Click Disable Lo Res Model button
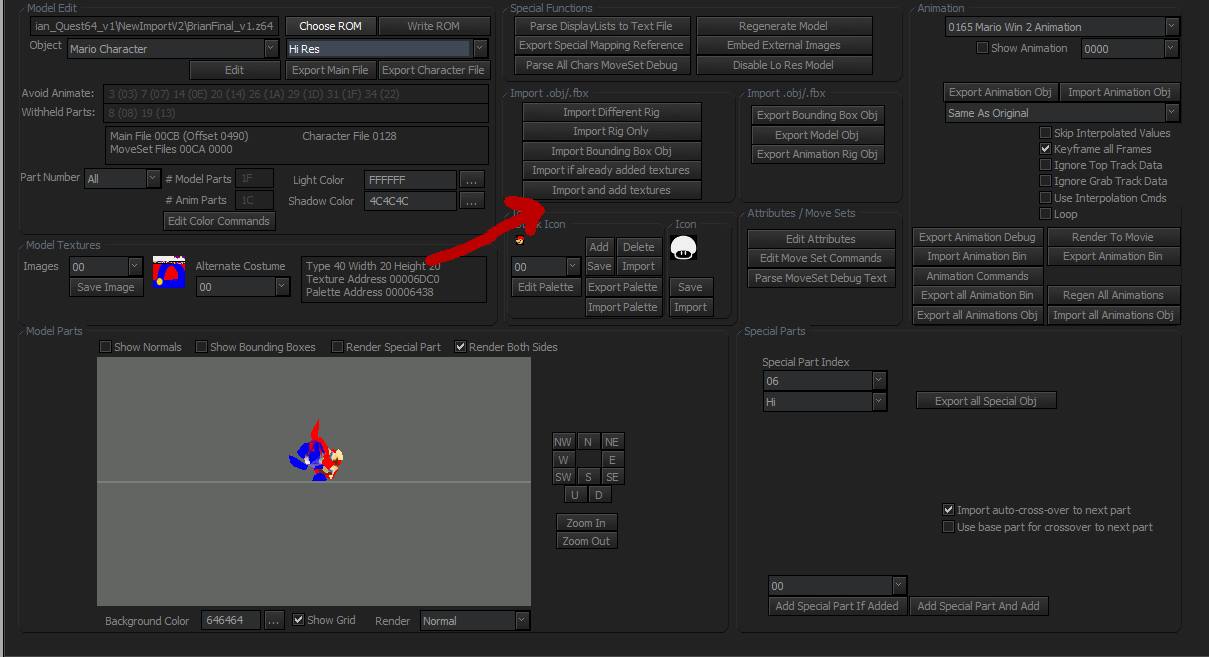 [x=784, y=65]
